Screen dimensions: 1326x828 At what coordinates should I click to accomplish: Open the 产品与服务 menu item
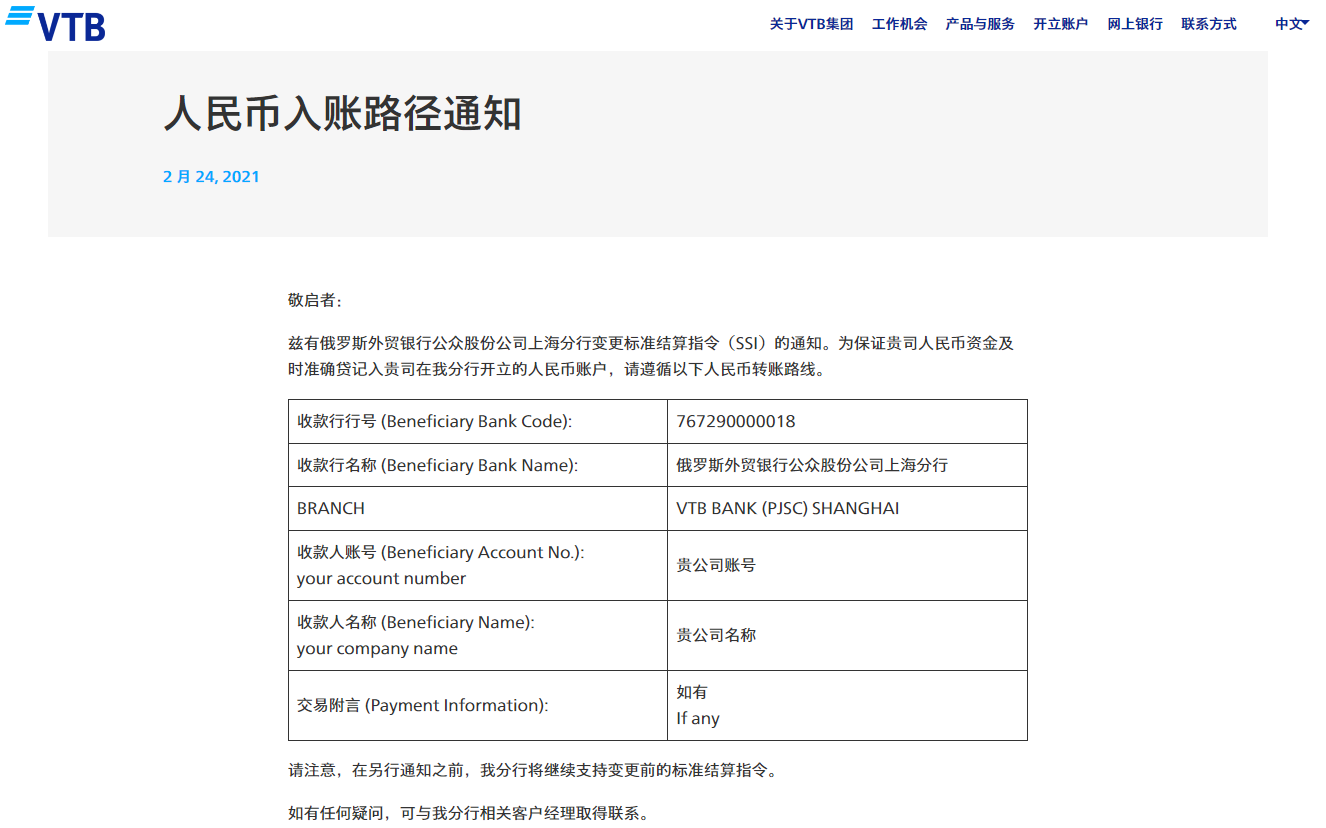[980, 24]
